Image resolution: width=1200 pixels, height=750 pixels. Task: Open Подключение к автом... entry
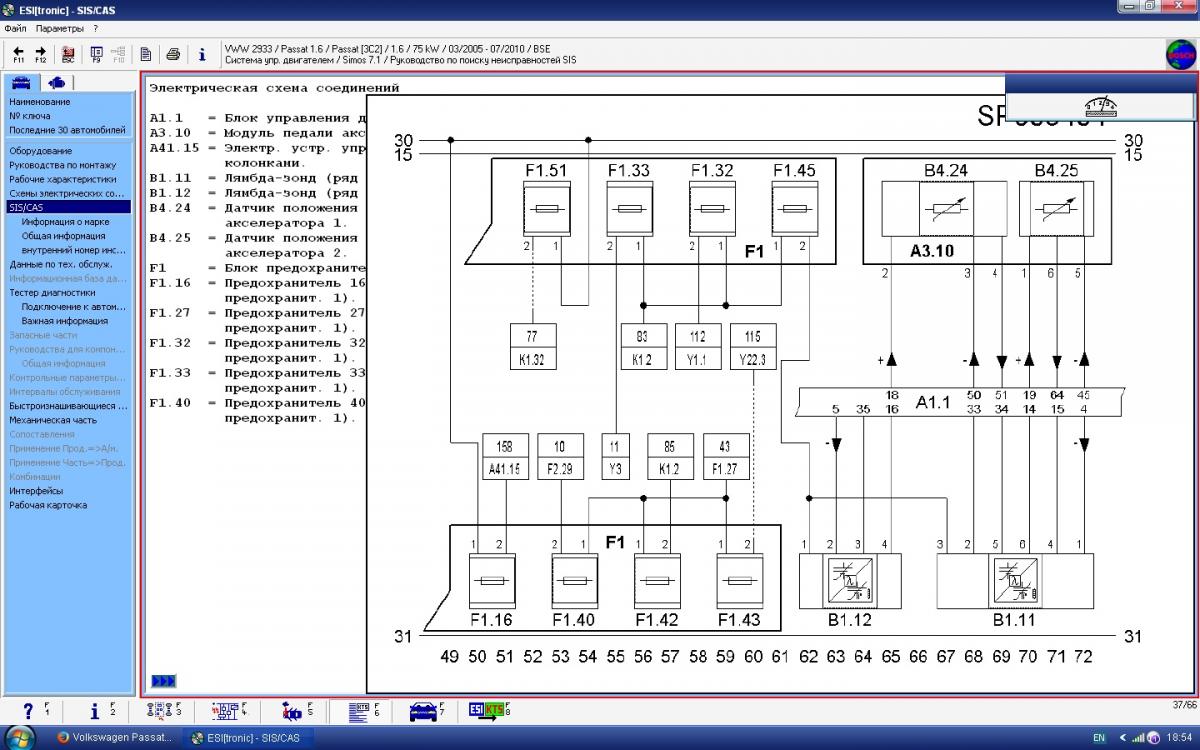click(74, 307)
